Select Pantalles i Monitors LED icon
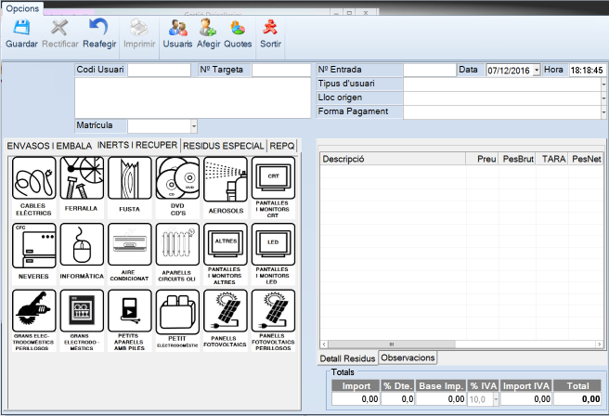Screen dimensions: 609x416 (x=273, y=245)
